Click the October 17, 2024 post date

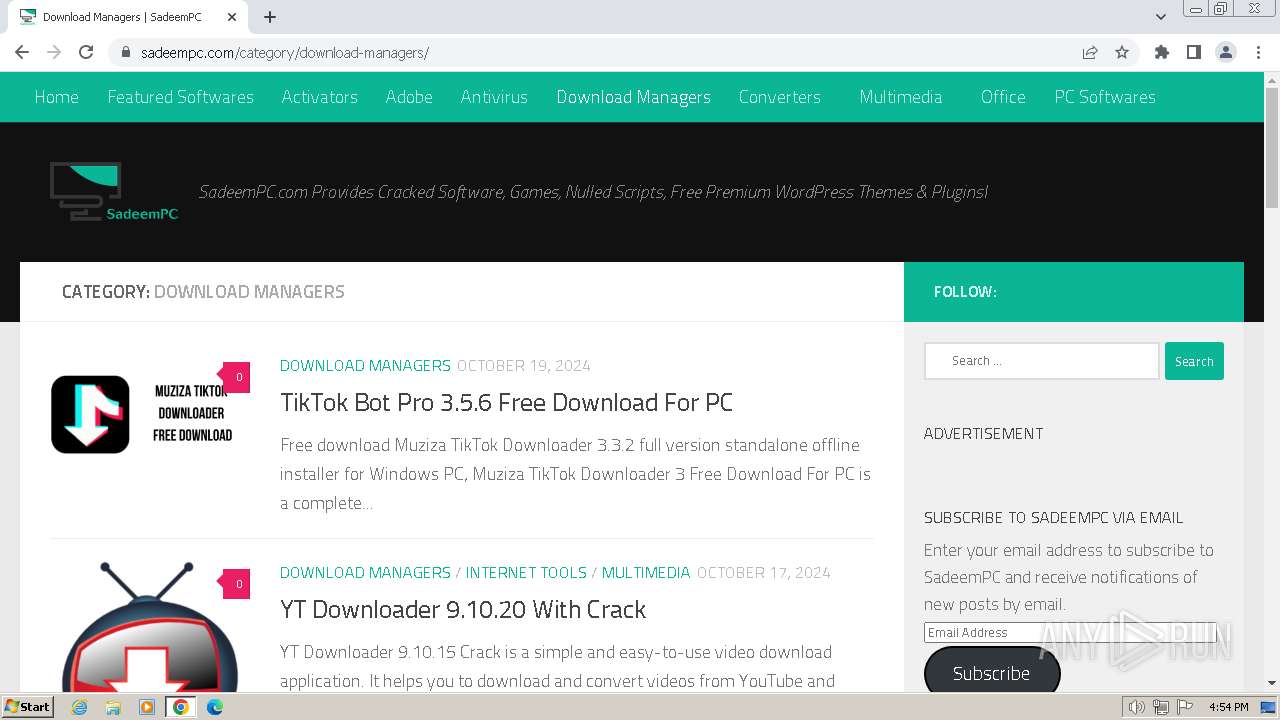[763, 572]
